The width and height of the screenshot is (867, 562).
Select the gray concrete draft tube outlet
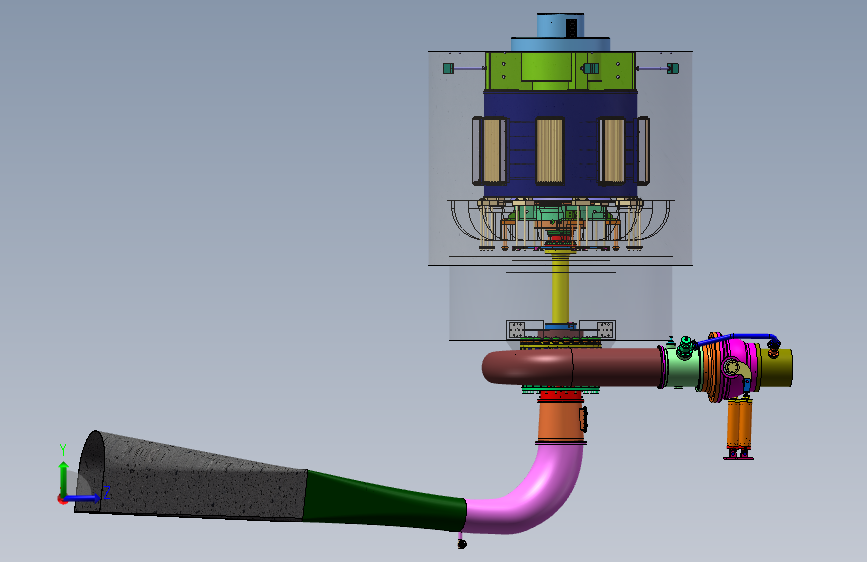(191, 476)
